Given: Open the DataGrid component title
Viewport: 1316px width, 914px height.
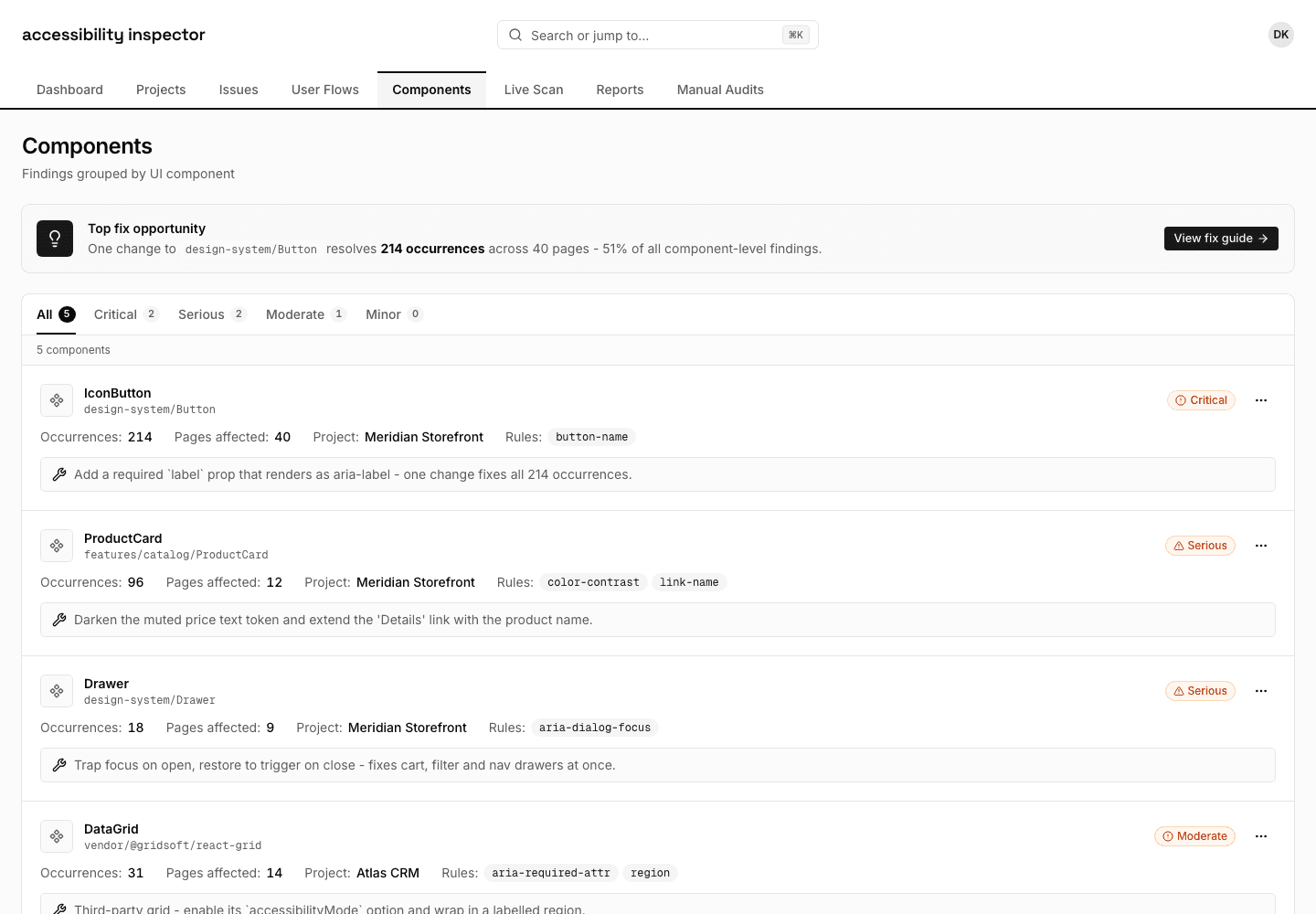Looking at the screenshot, I should tap(111, 829).
